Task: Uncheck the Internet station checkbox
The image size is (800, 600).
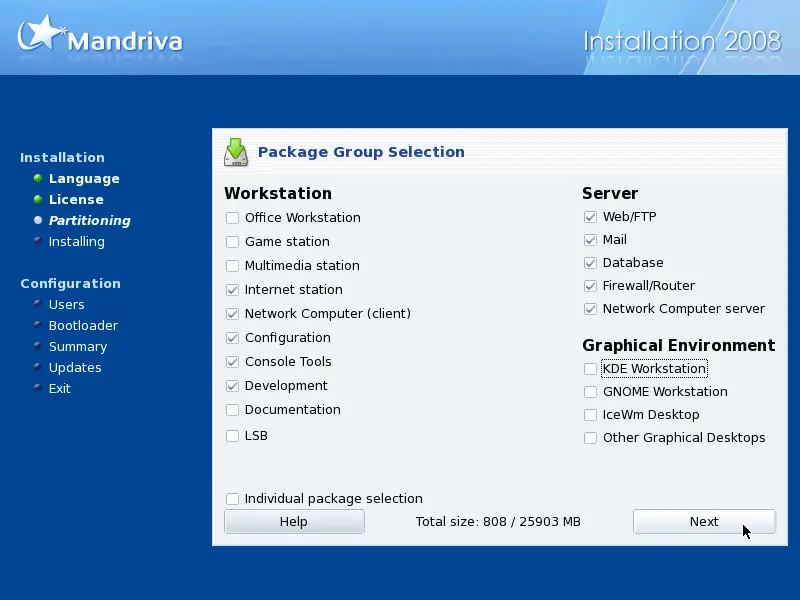Action: click(232, 290)
